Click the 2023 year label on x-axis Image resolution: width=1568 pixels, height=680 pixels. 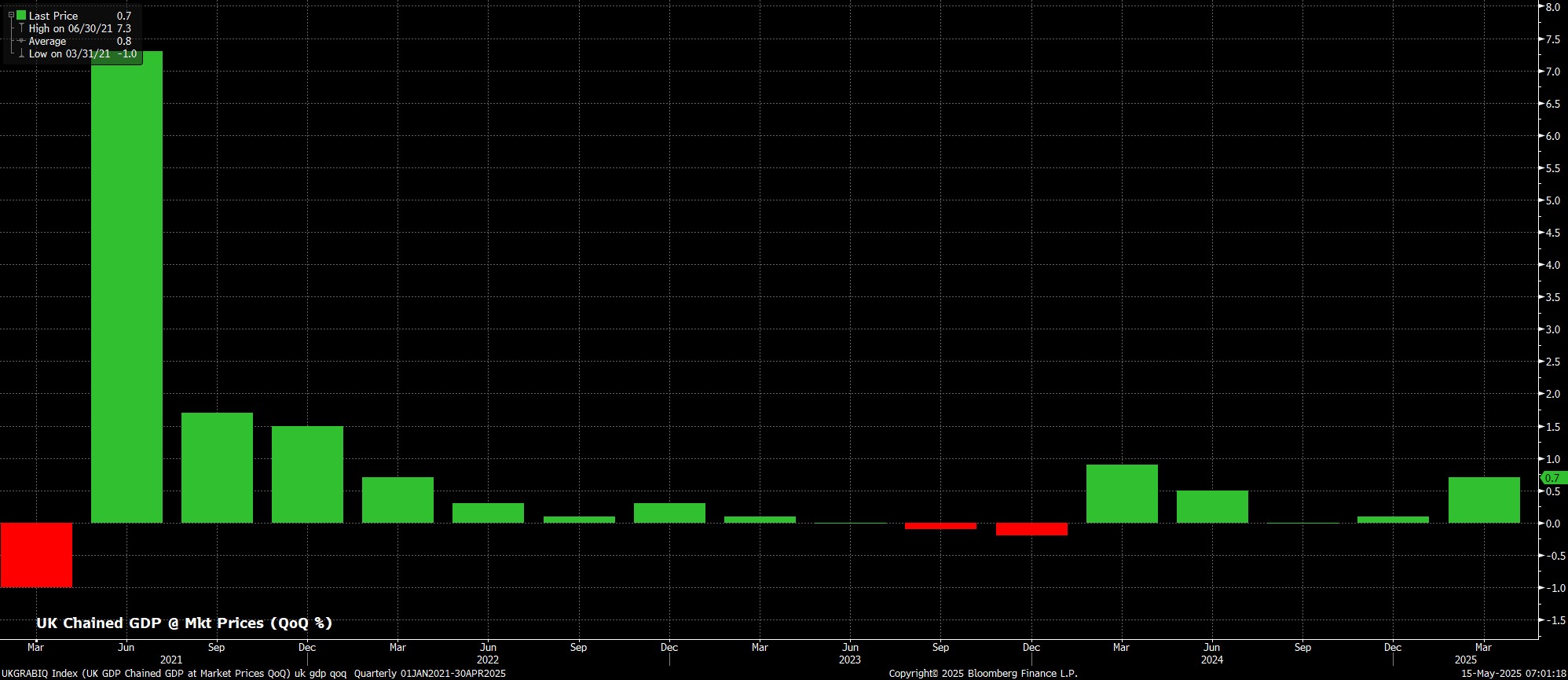(850, 660)
